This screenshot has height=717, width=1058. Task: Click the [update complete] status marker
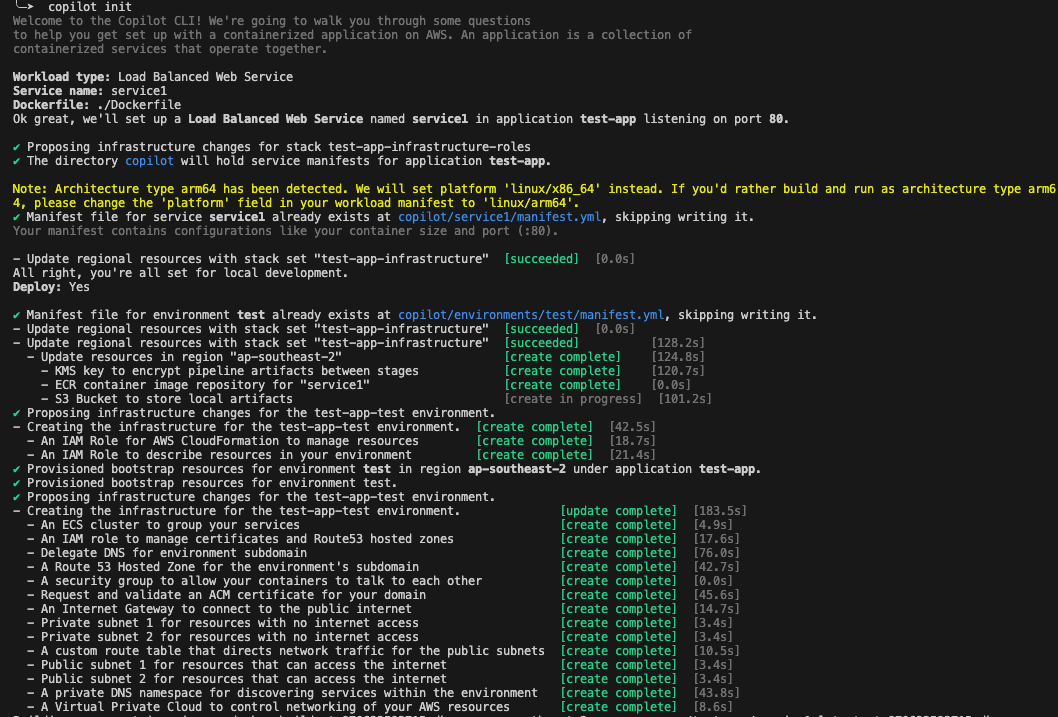(618, 510)
